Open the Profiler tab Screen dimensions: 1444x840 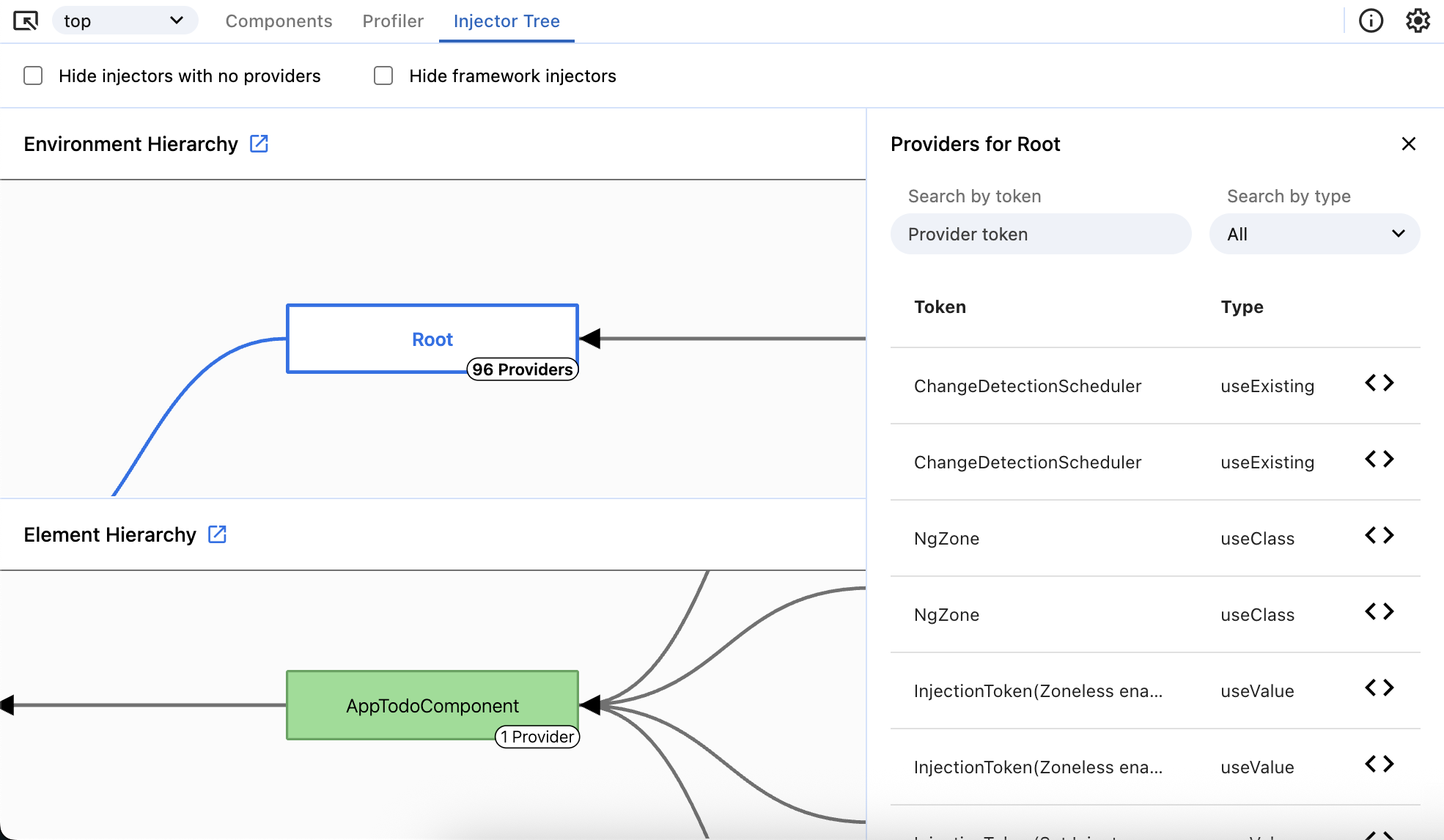coord(392,21)
